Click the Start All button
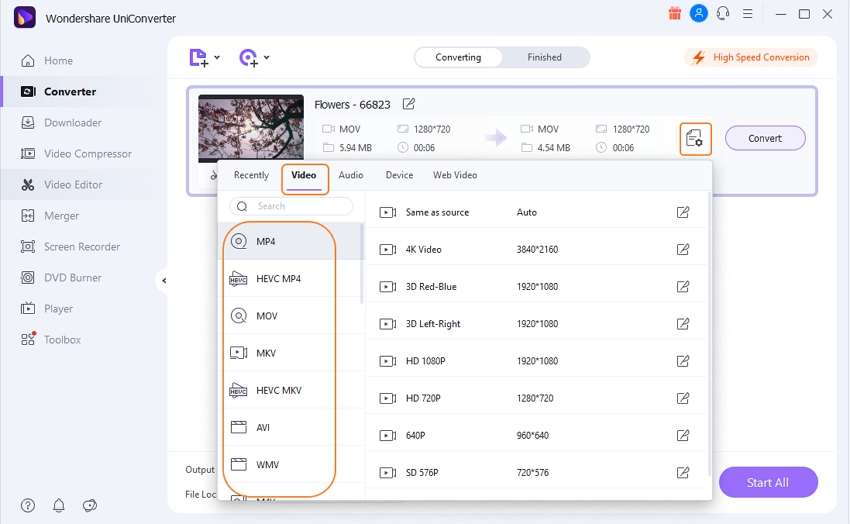This screenshot has width=850, height=524. point(768,482)
